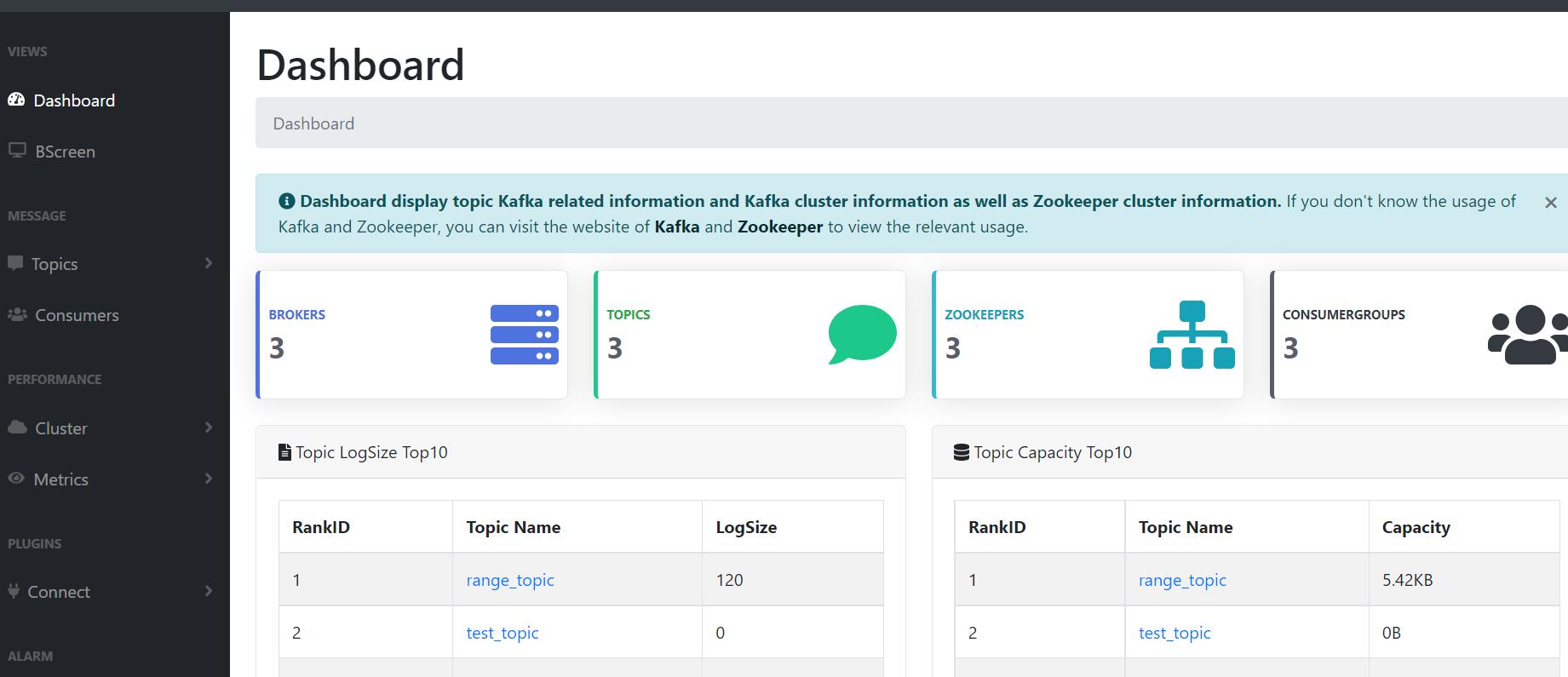Click the BScreen monitor icon in sidebar
The image size is (1568, 677).
click(17, 151)
